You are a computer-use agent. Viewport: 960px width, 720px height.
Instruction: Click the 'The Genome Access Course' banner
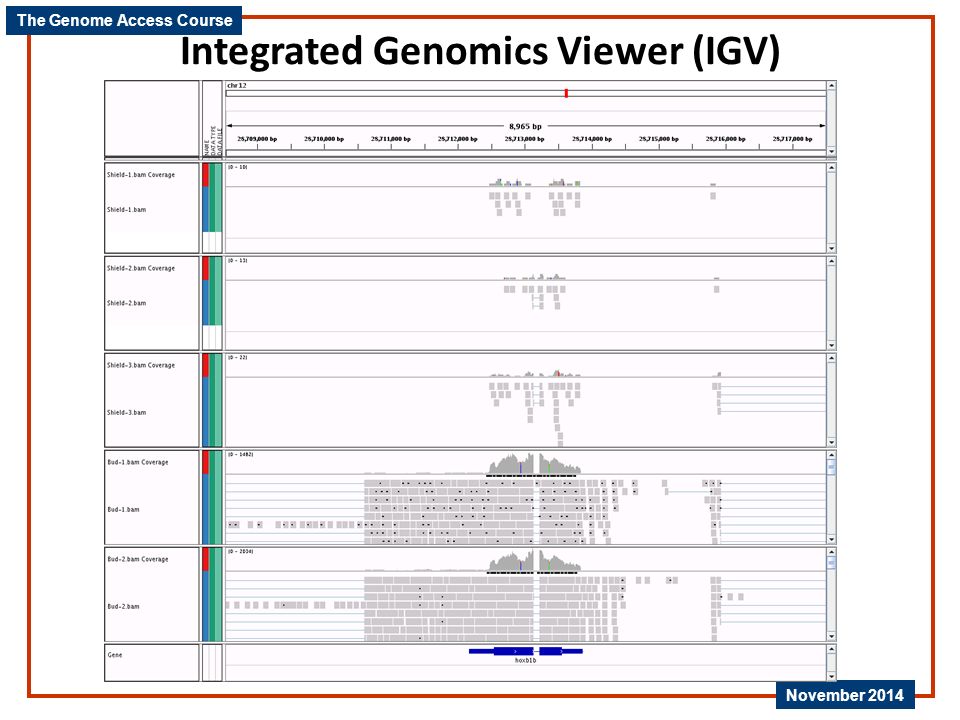[126, 21]
